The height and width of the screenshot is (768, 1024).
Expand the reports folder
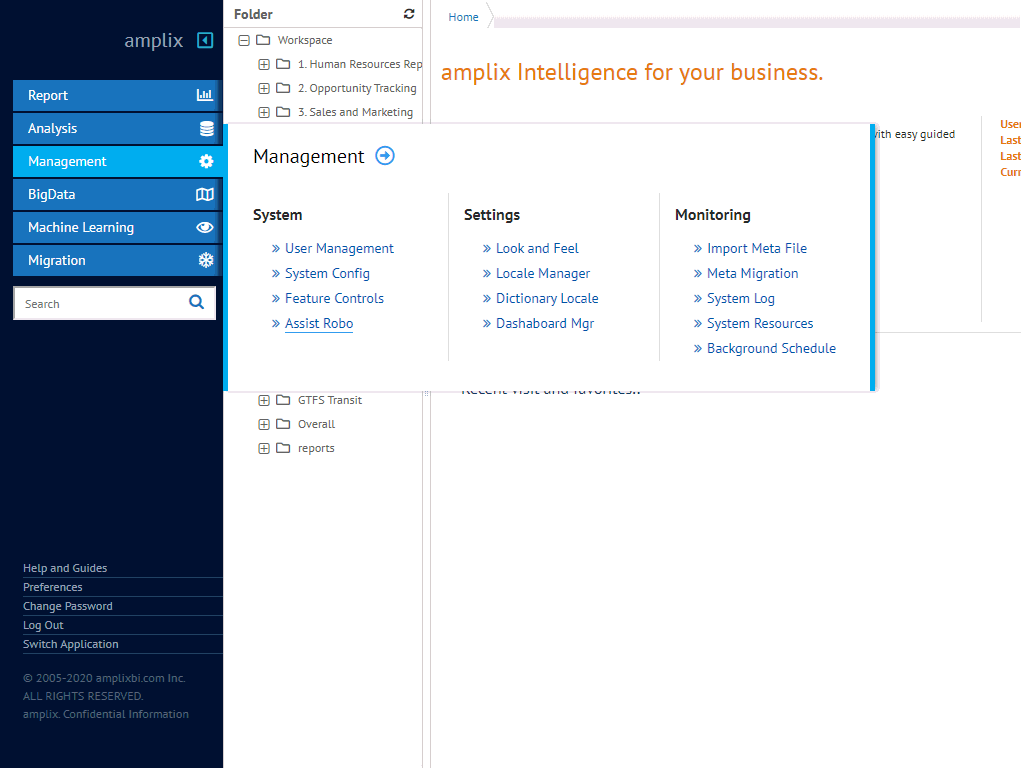[x=264, y=449]
